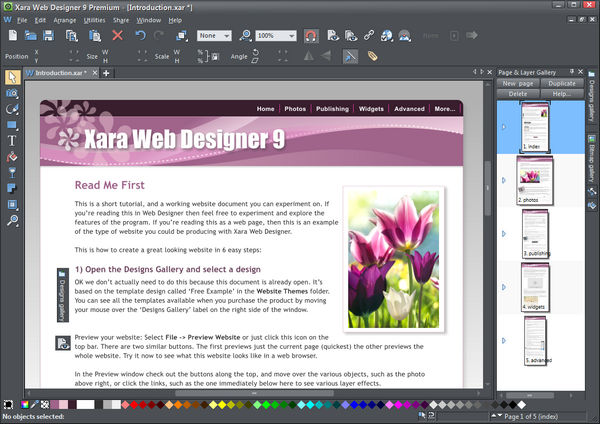Toggle the magnetic snap button

click(310, 35)
